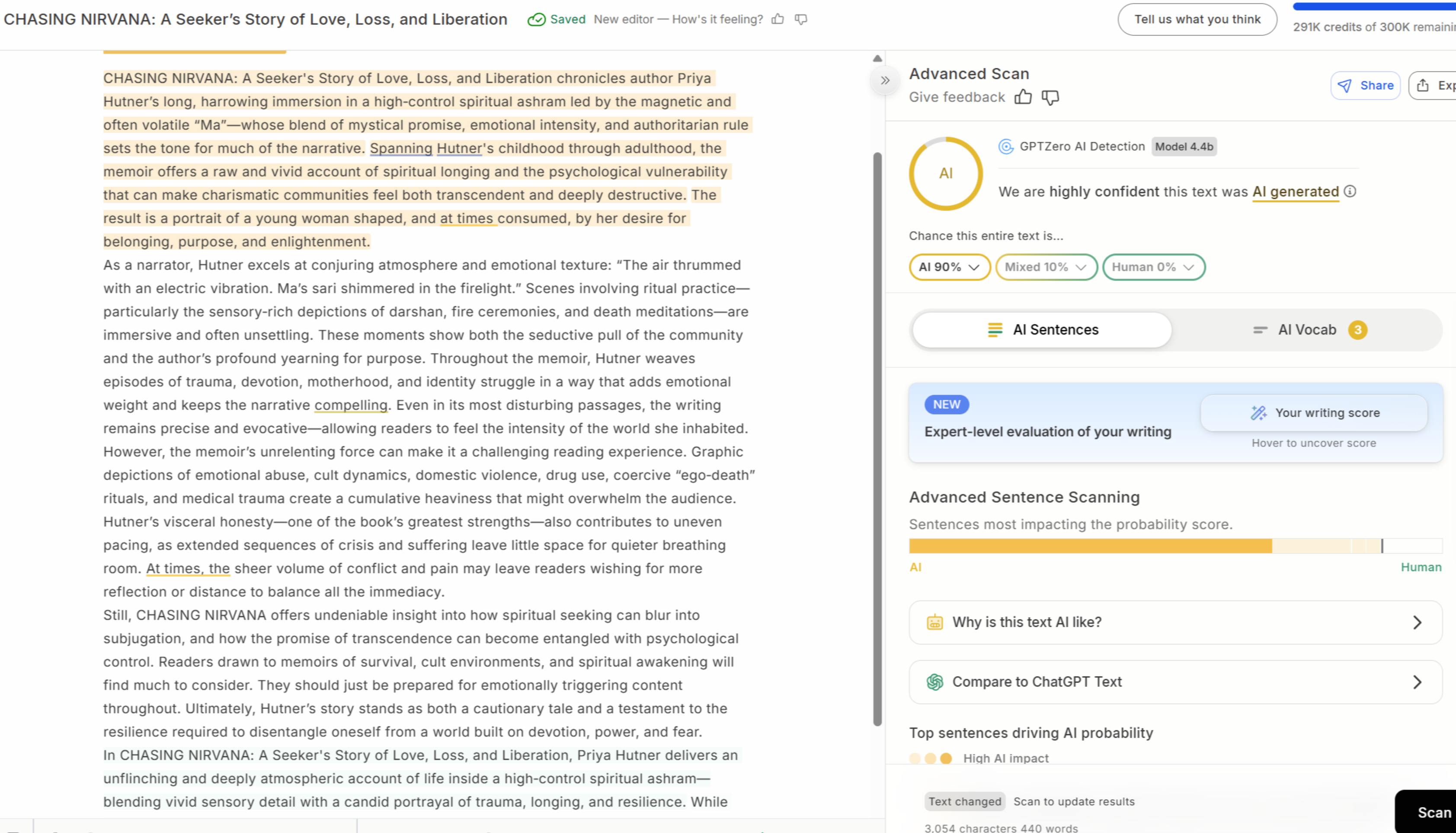
Task: Click thumbs up under Advanced Scan
Action: coord(1023,97)
